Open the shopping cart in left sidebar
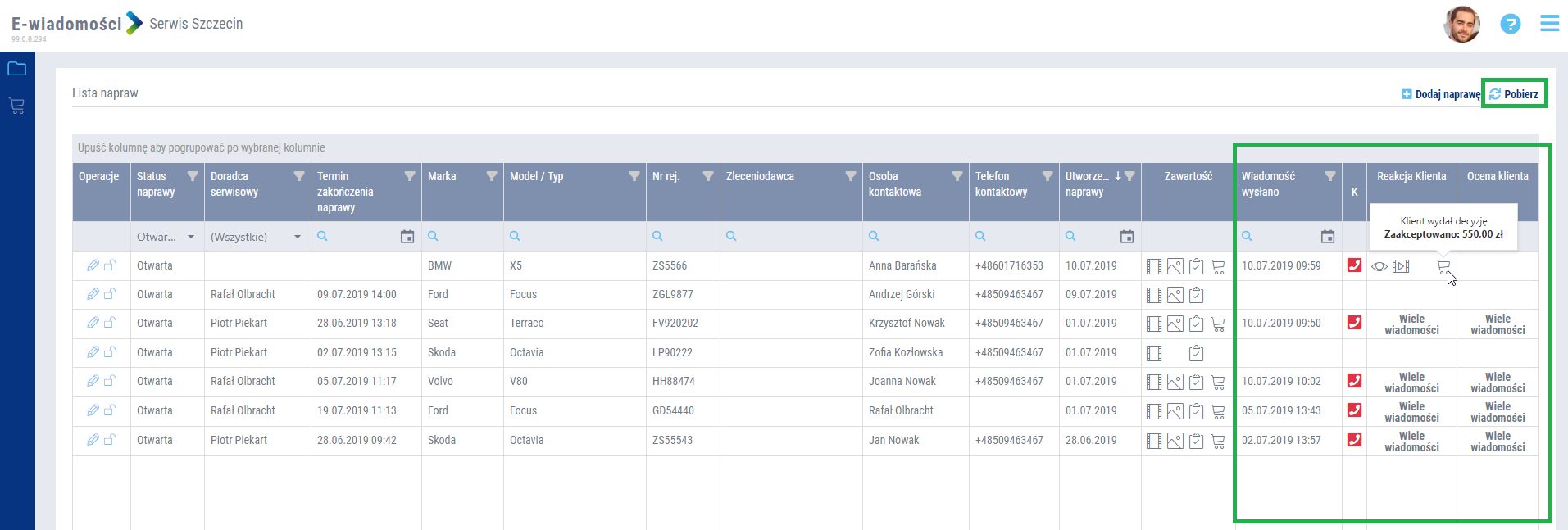Image resolution: width=1568 pixels, height=530 pixels. pyautogui.click(x=16, y=106)
